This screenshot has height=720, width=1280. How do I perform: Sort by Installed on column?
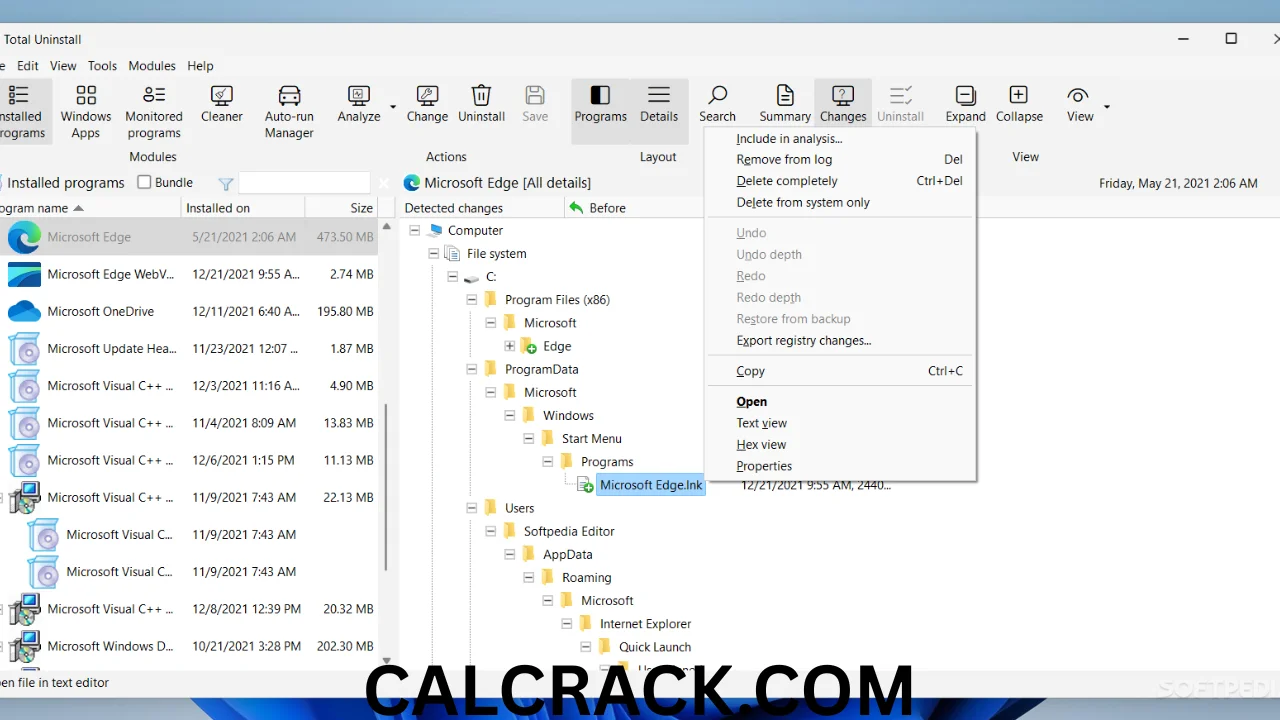tap(243, 208)
